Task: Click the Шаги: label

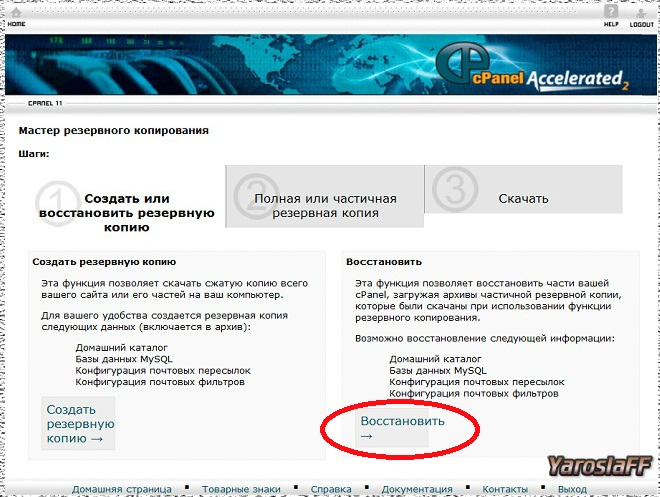Action: click(34, 154)
